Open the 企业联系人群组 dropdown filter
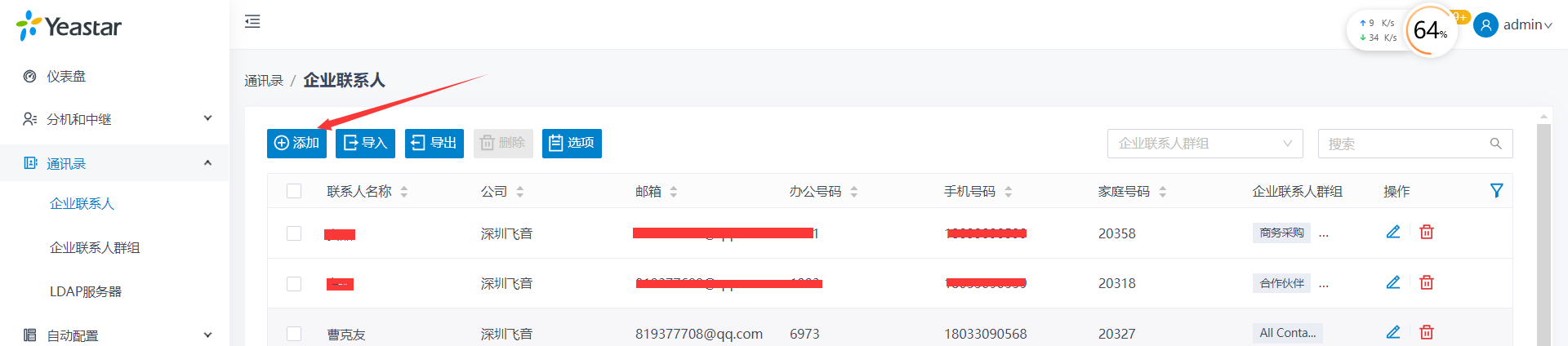 (1205, 144)
